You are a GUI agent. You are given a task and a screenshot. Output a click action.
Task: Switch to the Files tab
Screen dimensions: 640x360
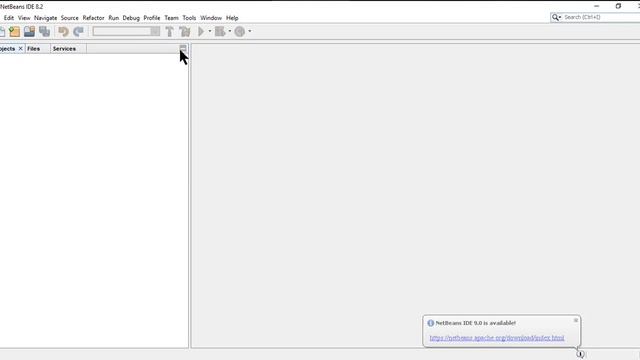pyautogui.click(x=33, y=49)
